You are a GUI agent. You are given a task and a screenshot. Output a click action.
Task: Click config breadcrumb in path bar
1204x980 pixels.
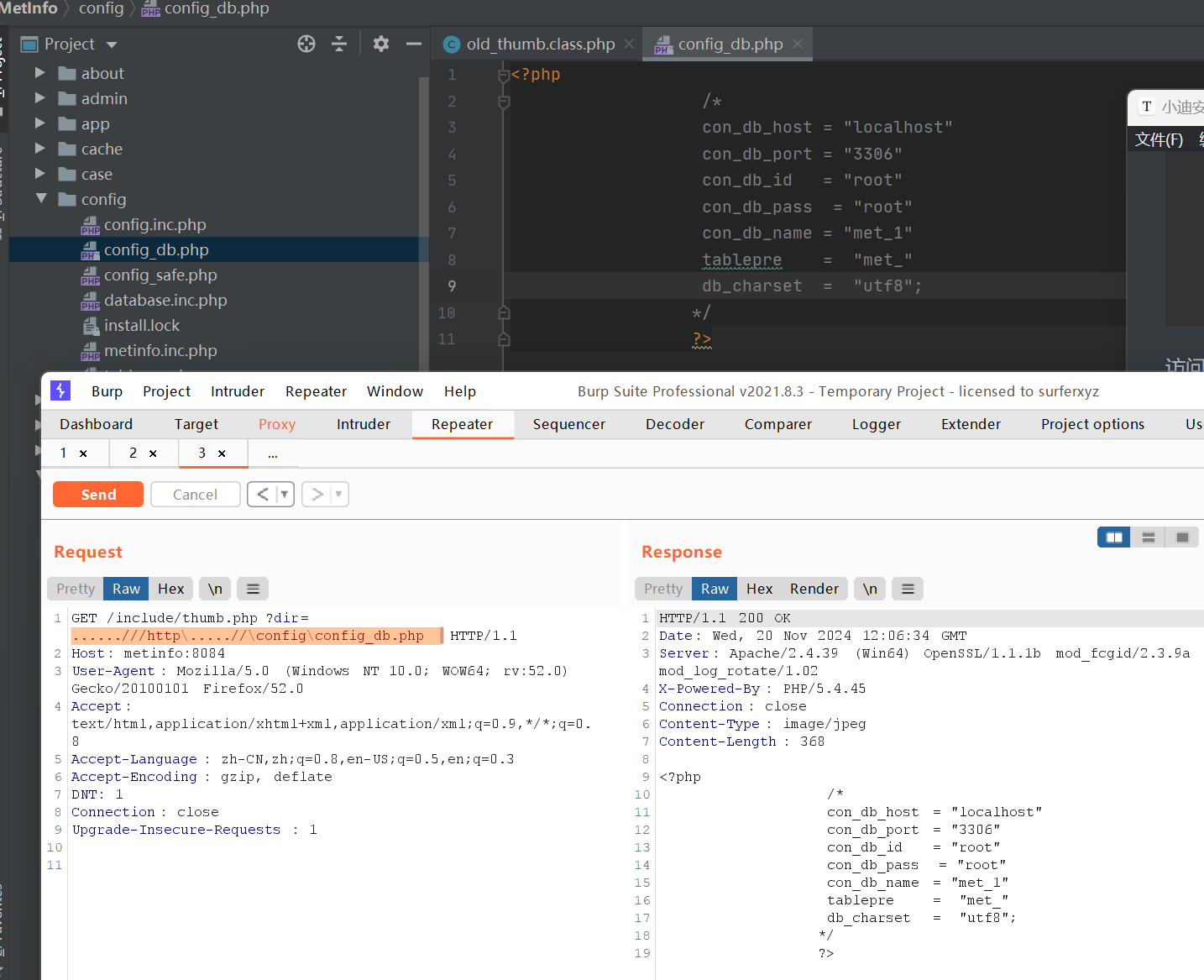point(101,8)
